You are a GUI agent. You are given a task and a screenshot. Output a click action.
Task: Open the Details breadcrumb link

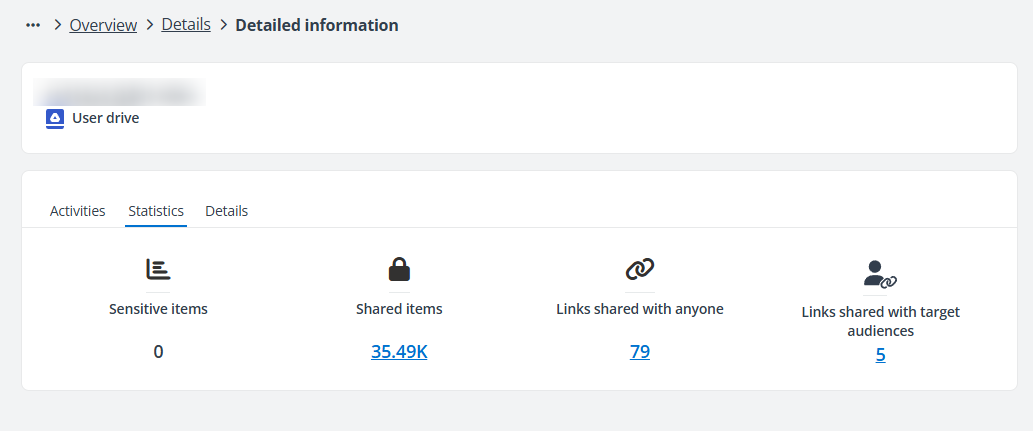coord(186,25)
